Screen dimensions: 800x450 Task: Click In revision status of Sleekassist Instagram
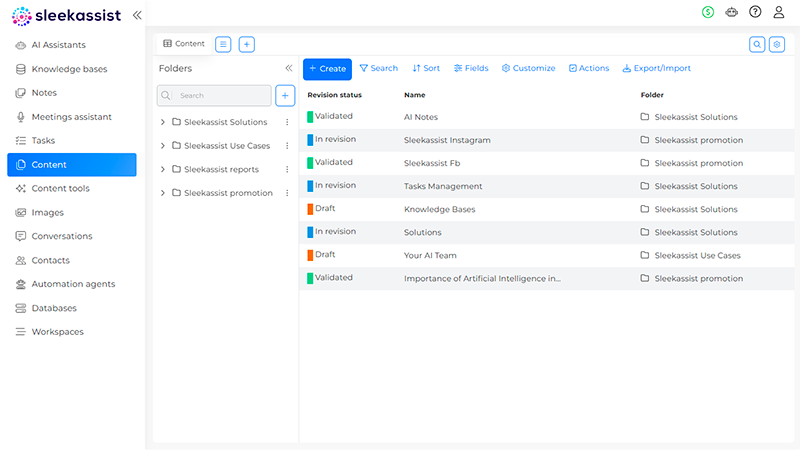(x=332, y=139)
